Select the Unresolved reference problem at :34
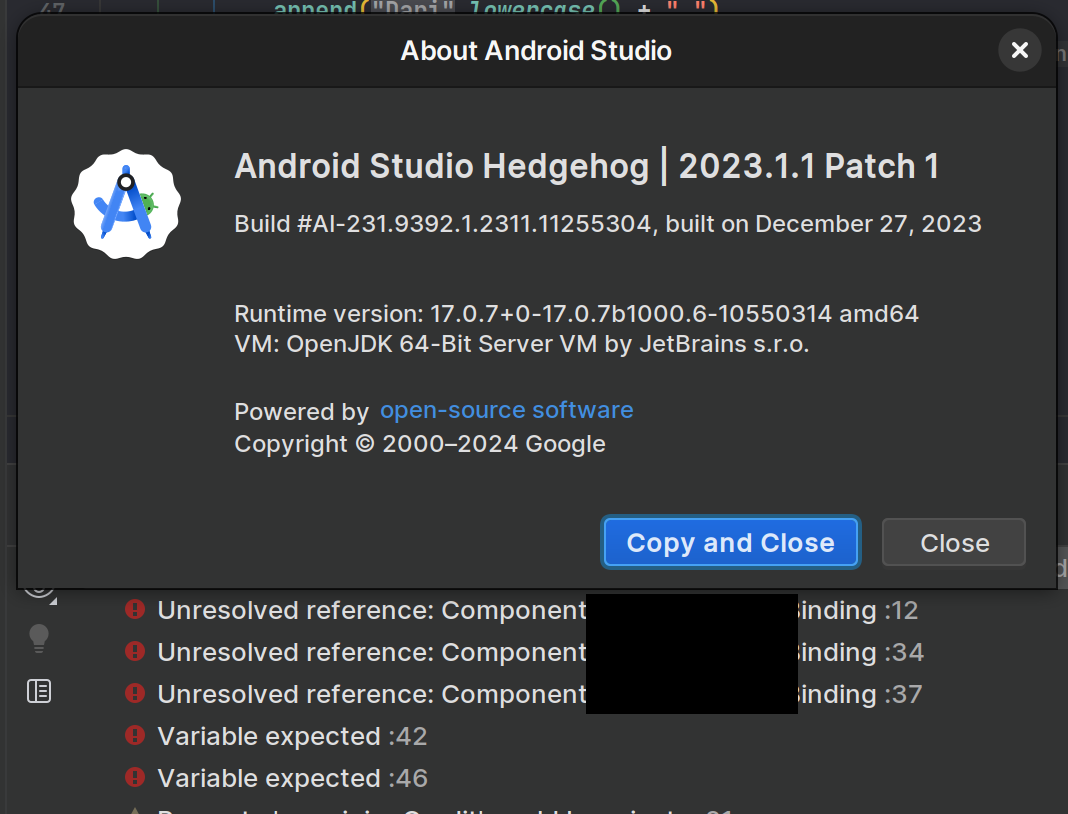The width and height of the screenshot is (1068, 814). coord(370,652)
